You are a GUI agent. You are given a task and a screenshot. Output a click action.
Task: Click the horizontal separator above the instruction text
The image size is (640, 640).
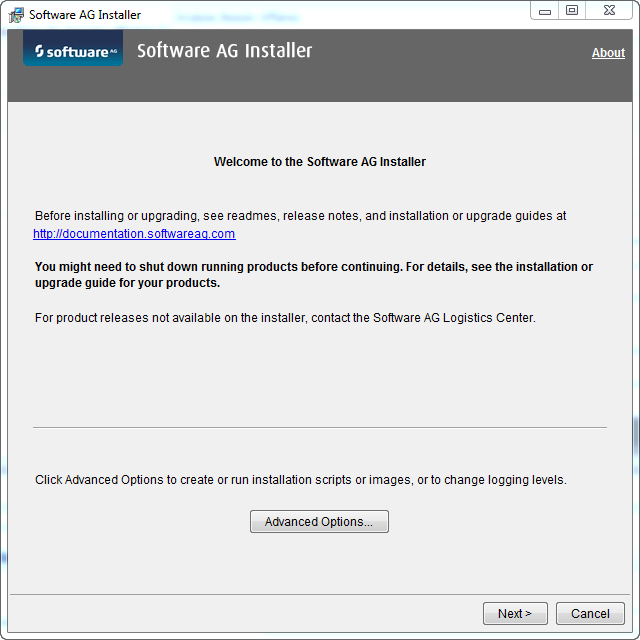coord(320,428)
